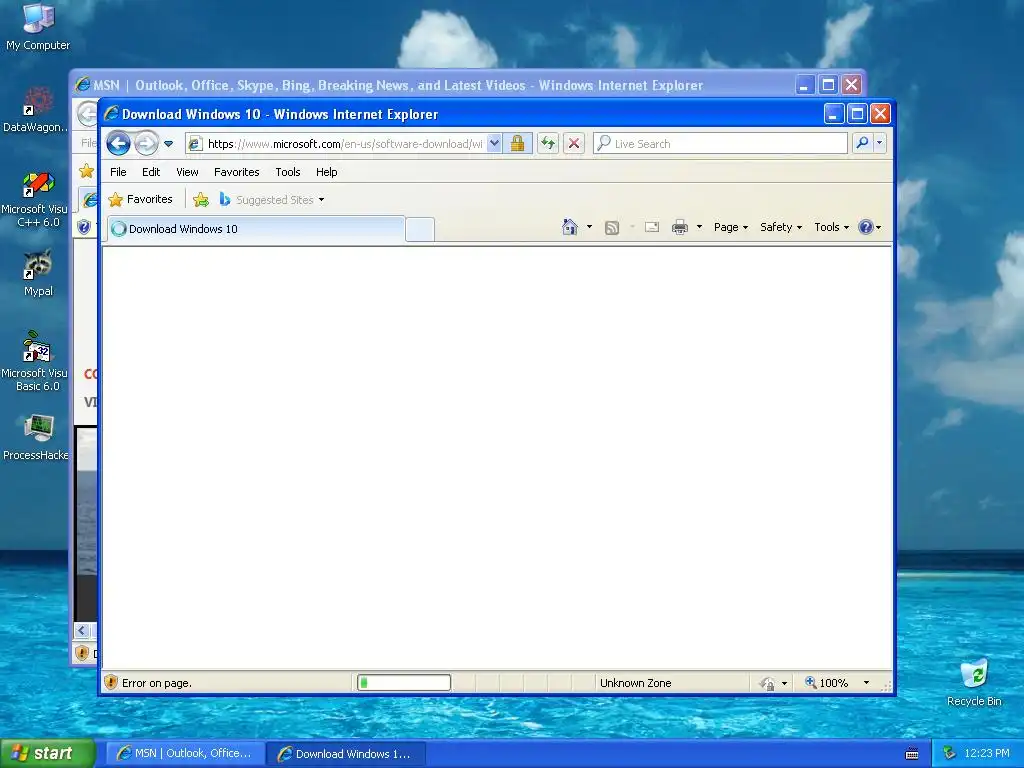Open the Tools menu in the menu bar

[287, 172]
